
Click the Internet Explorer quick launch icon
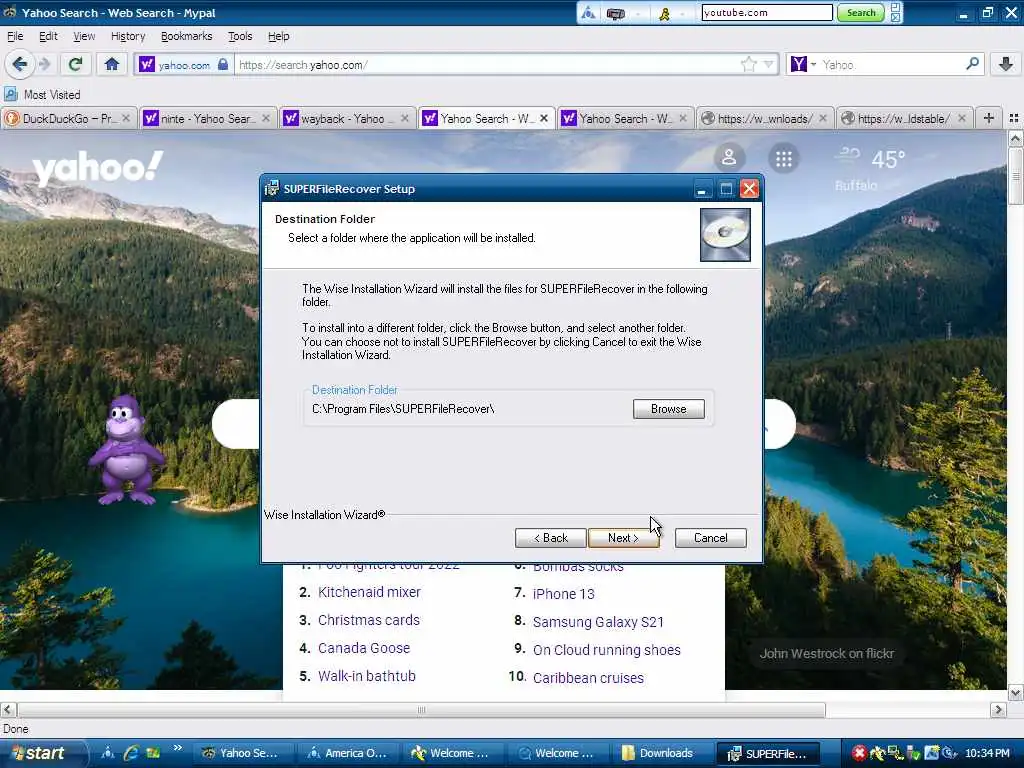pos(131,753)
